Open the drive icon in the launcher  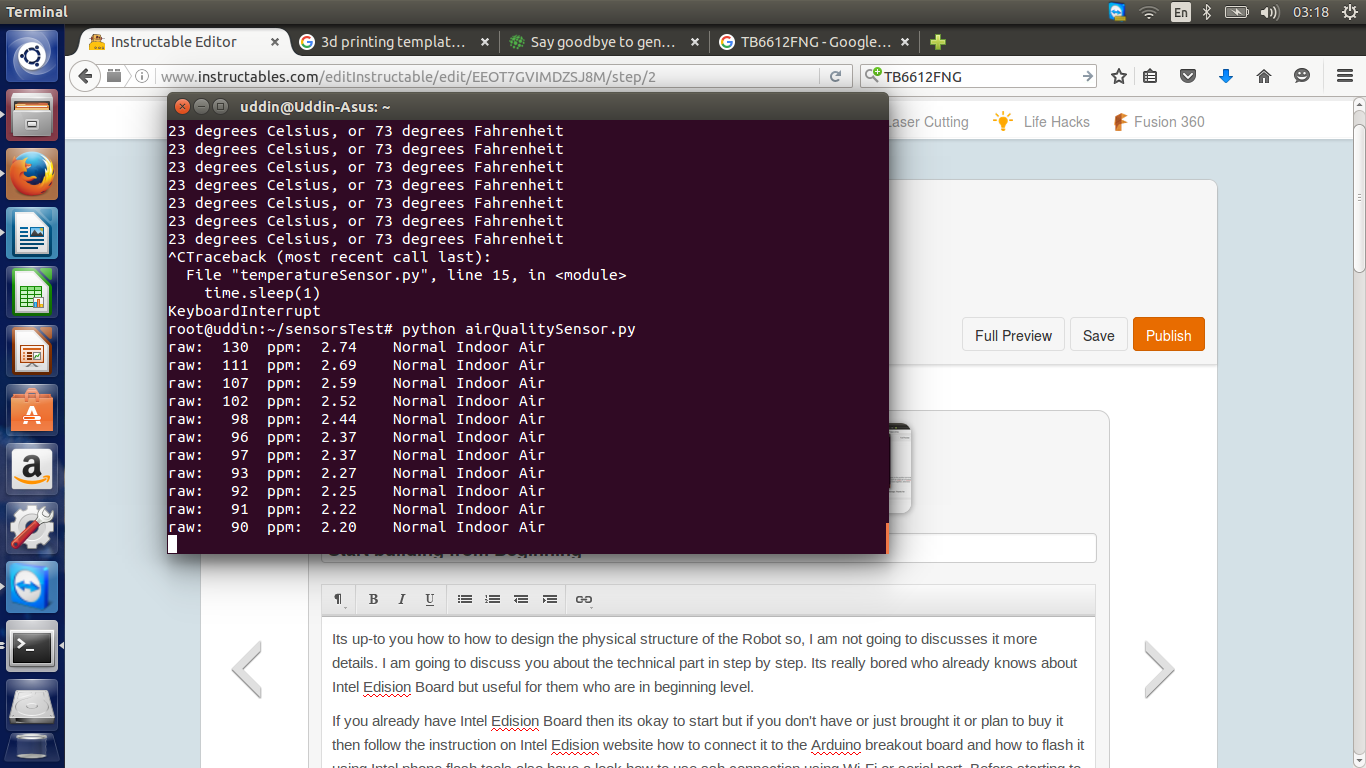(x=32, y=705)
